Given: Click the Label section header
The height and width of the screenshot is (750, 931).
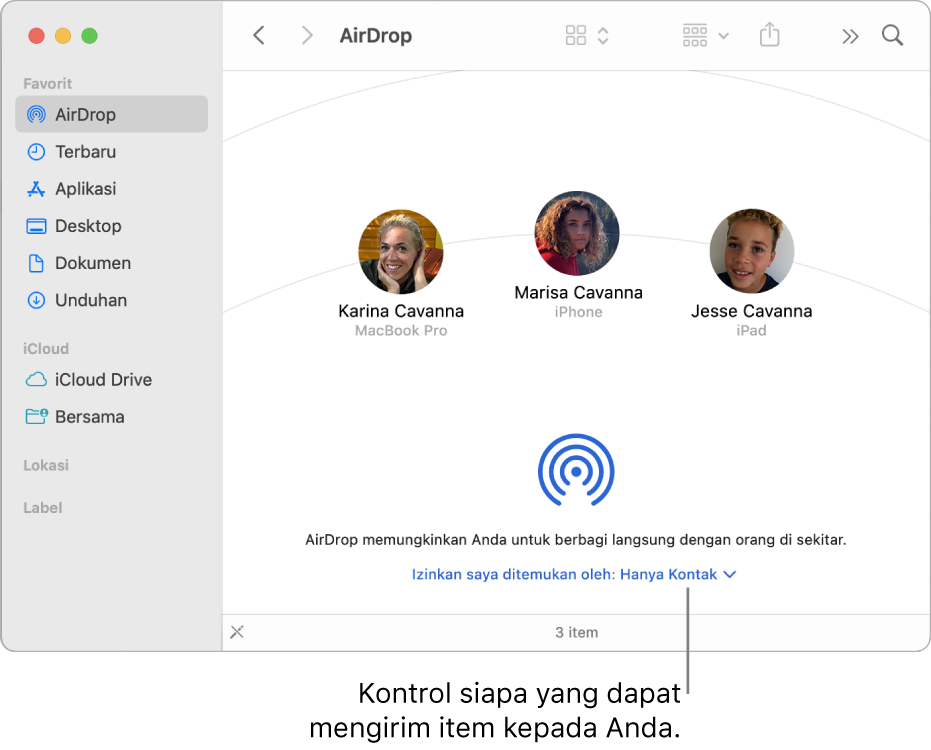Looking at the screenshot, I should [x=43, y=508].
